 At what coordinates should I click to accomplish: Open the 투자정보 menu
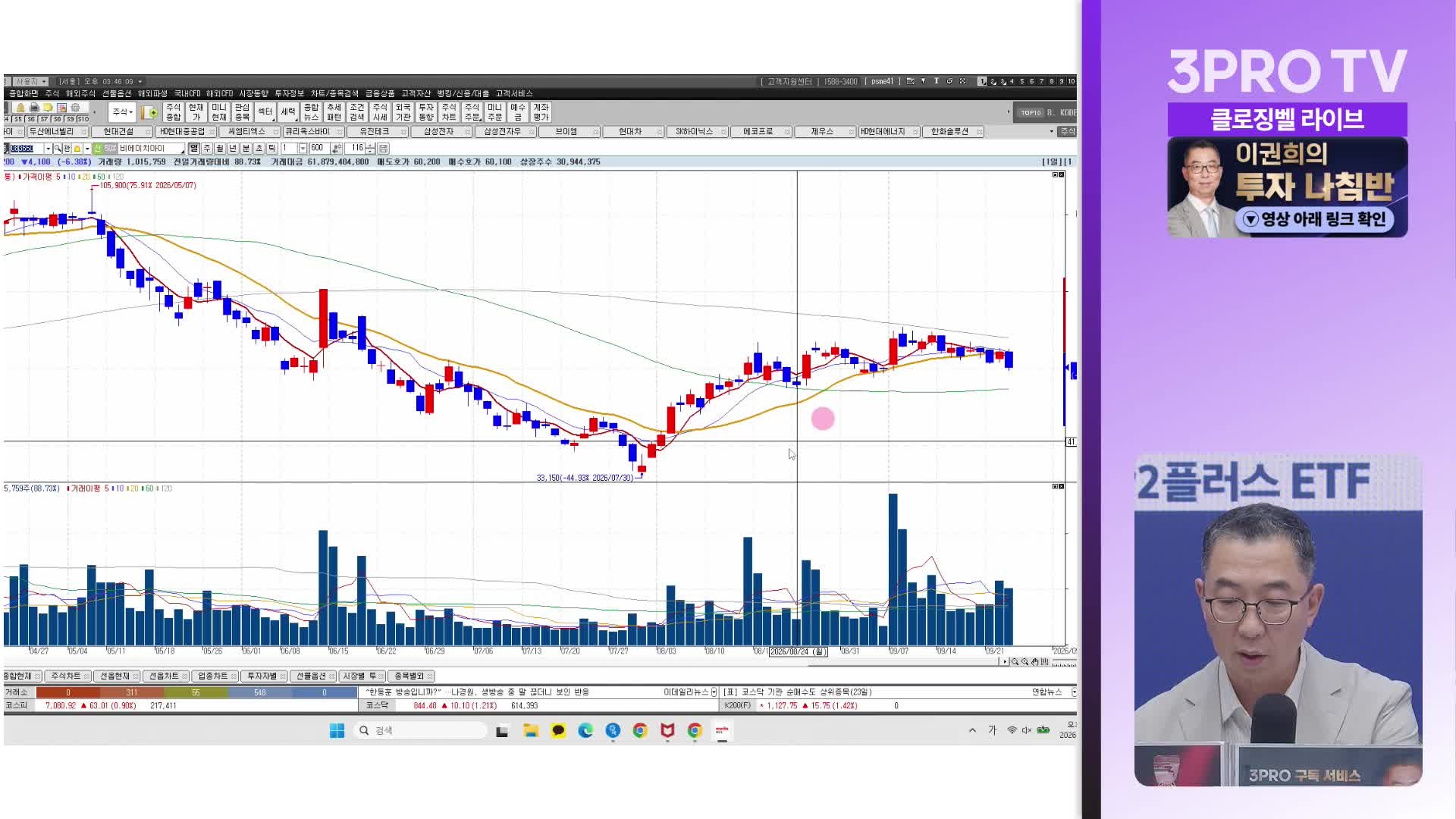(x=289, y=93)
